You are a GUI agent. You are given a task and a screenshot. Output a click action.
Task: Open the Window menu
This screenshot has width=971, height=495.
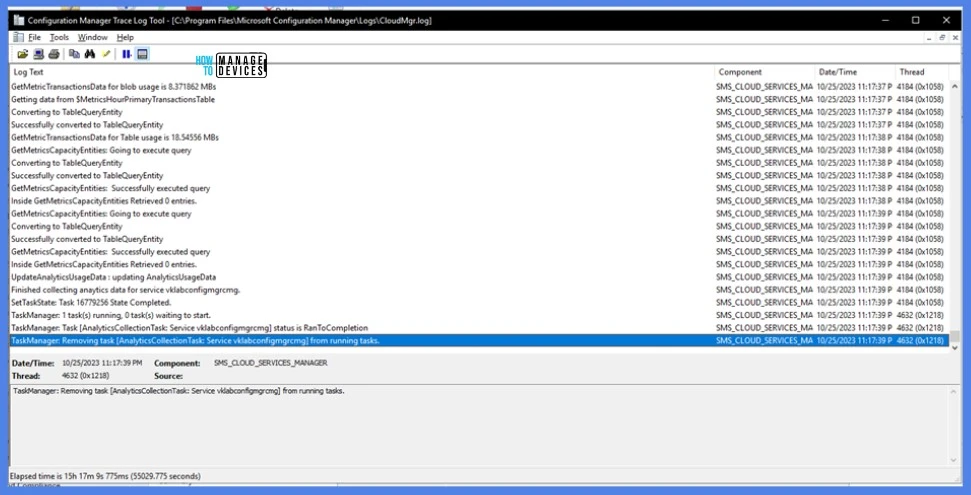pos(93,38)
